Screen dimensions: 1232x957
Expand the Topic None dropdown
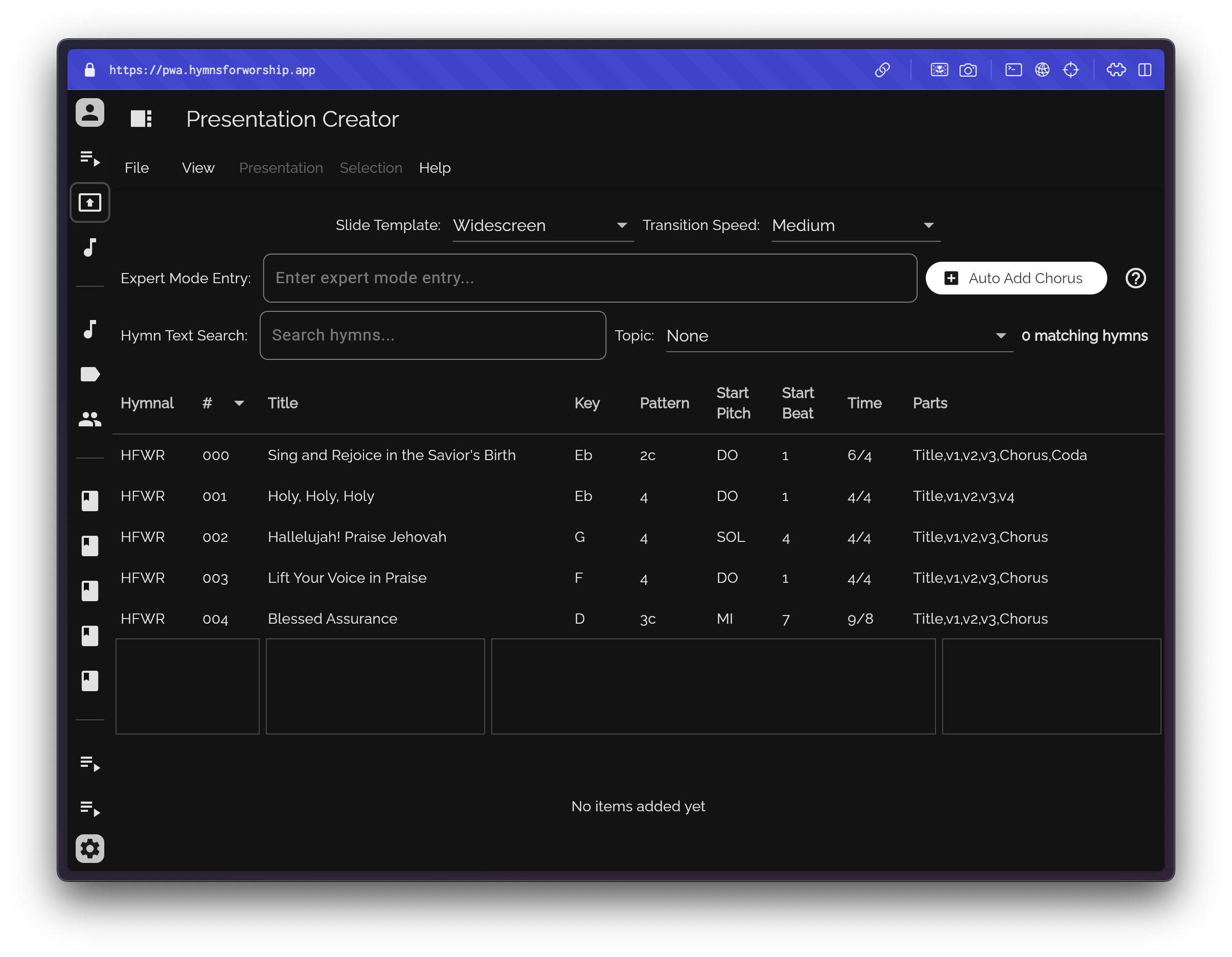pyautogui.click(x=839, y=336)
